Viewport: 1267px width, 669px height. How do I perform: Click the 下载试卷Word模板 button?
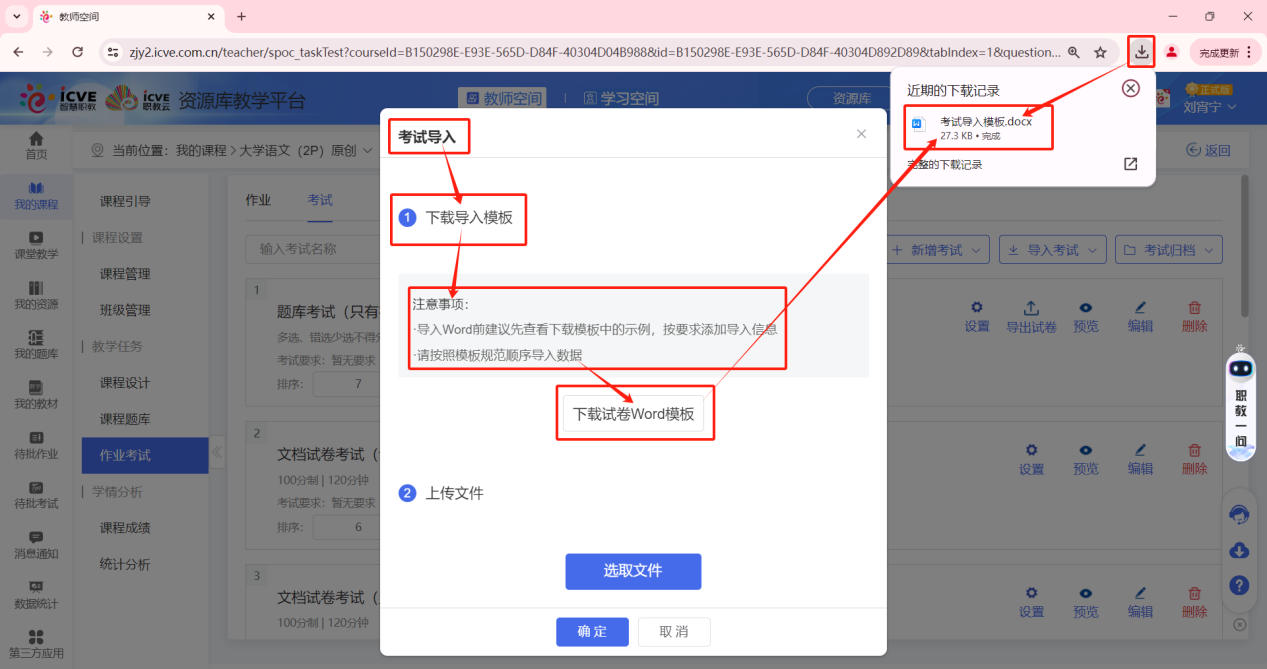[x=634, y=412]
